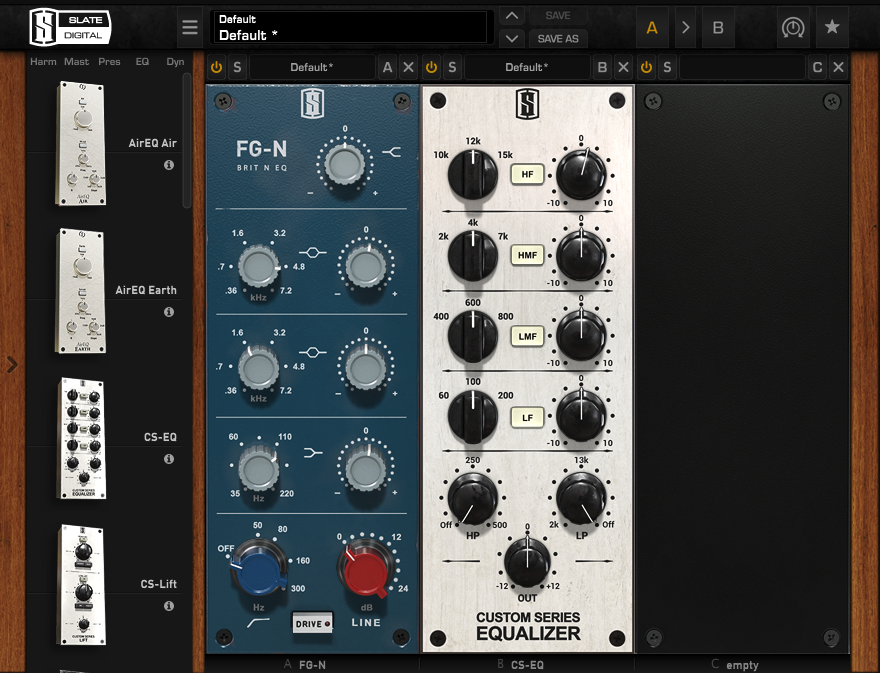Go to previous preset with up chevron
Screen dimensions: 882x673
pyautogui.click(x=511, y=16)
